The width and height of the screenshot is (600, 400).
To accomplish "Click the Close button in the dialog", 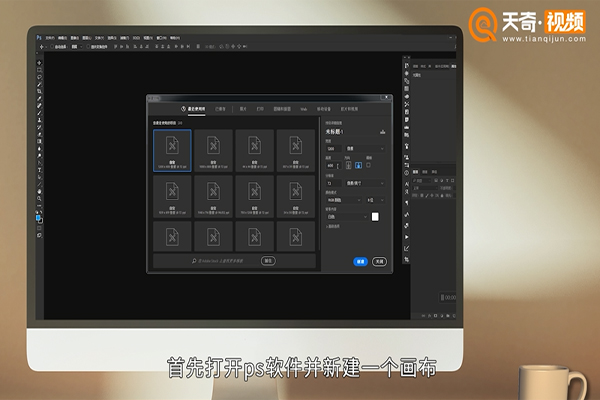I will click(x=380, y=261).
